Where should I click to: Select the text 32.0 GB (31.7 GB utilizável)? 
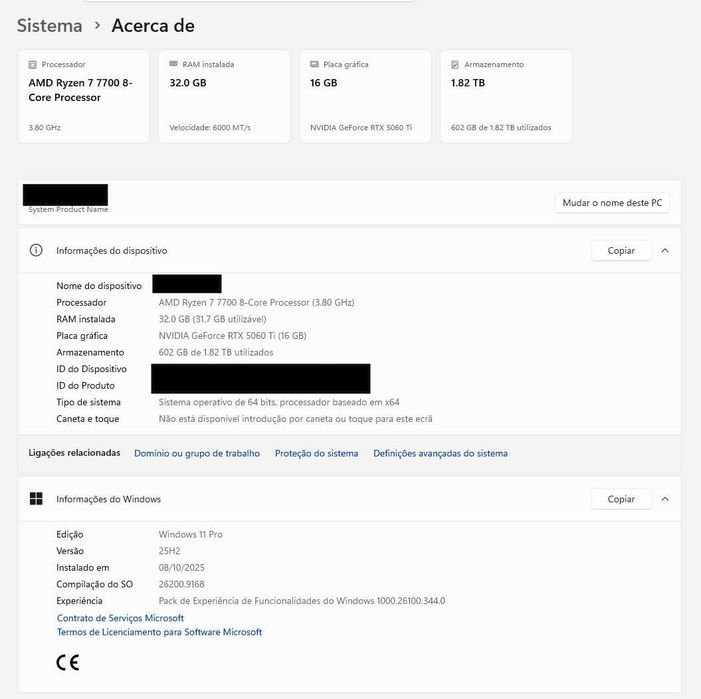coord(212,319)
